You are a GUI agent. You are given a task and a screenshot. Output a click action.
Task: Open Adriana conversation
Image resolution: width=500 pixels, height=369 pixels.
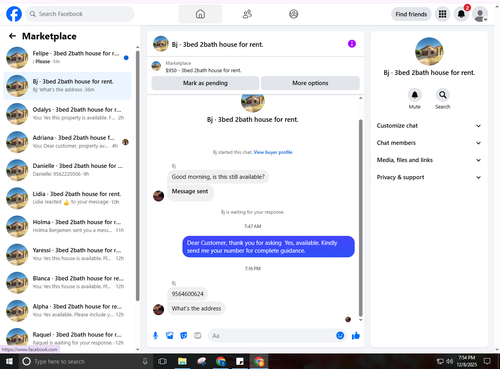tap(67, 142)
